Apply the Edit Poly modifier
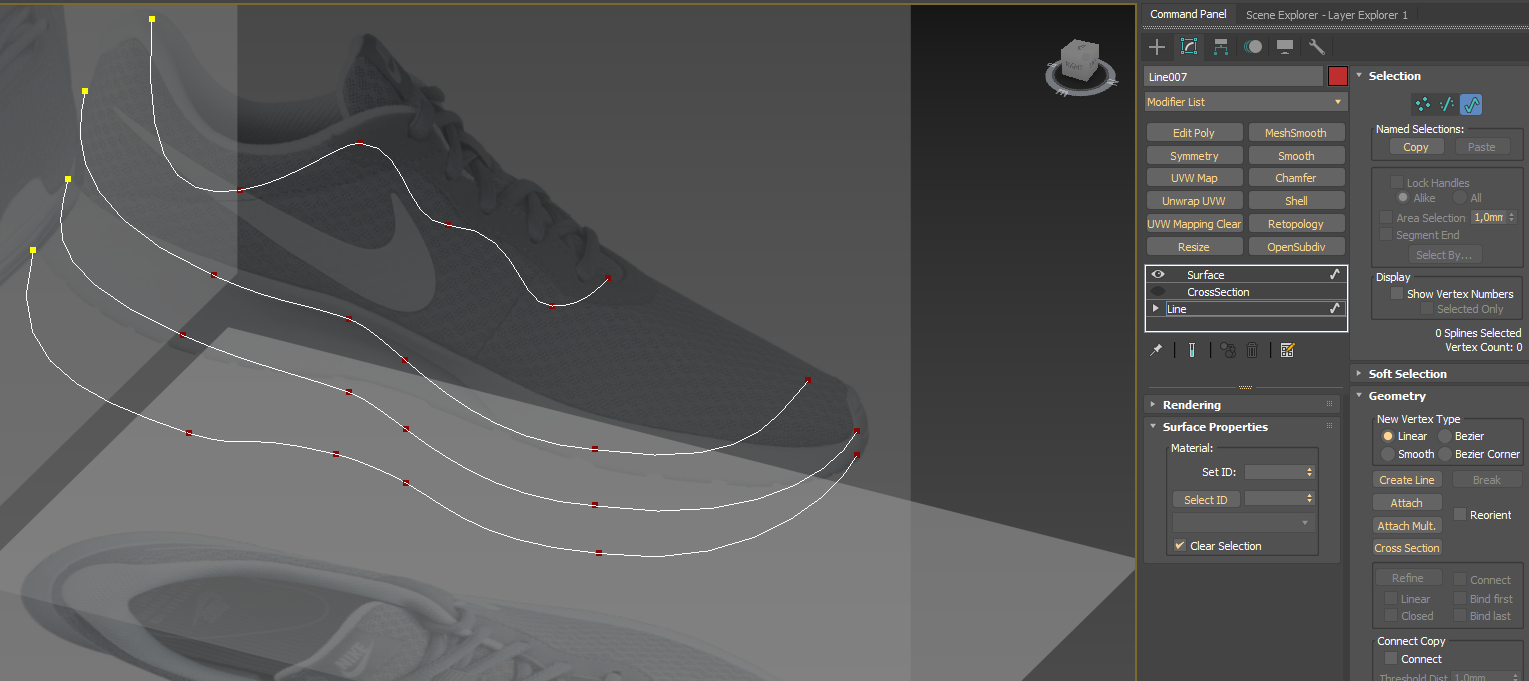This screenshot has height=681, width=1529. [1194, 131]
